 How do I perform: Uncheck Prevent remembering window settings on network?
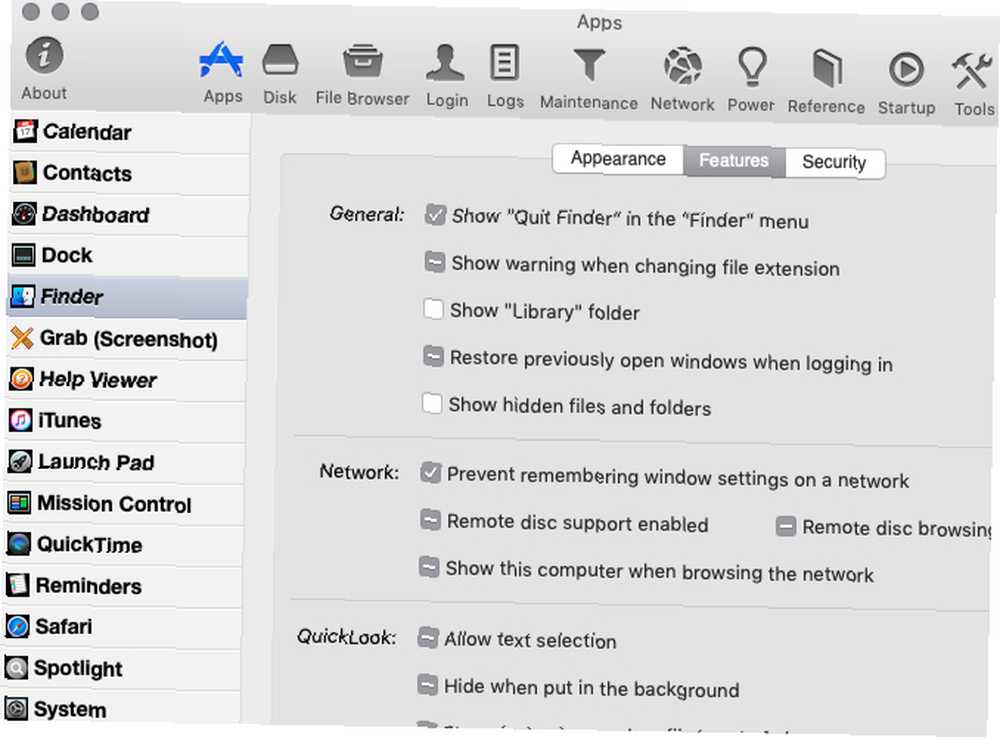point(430,473)
